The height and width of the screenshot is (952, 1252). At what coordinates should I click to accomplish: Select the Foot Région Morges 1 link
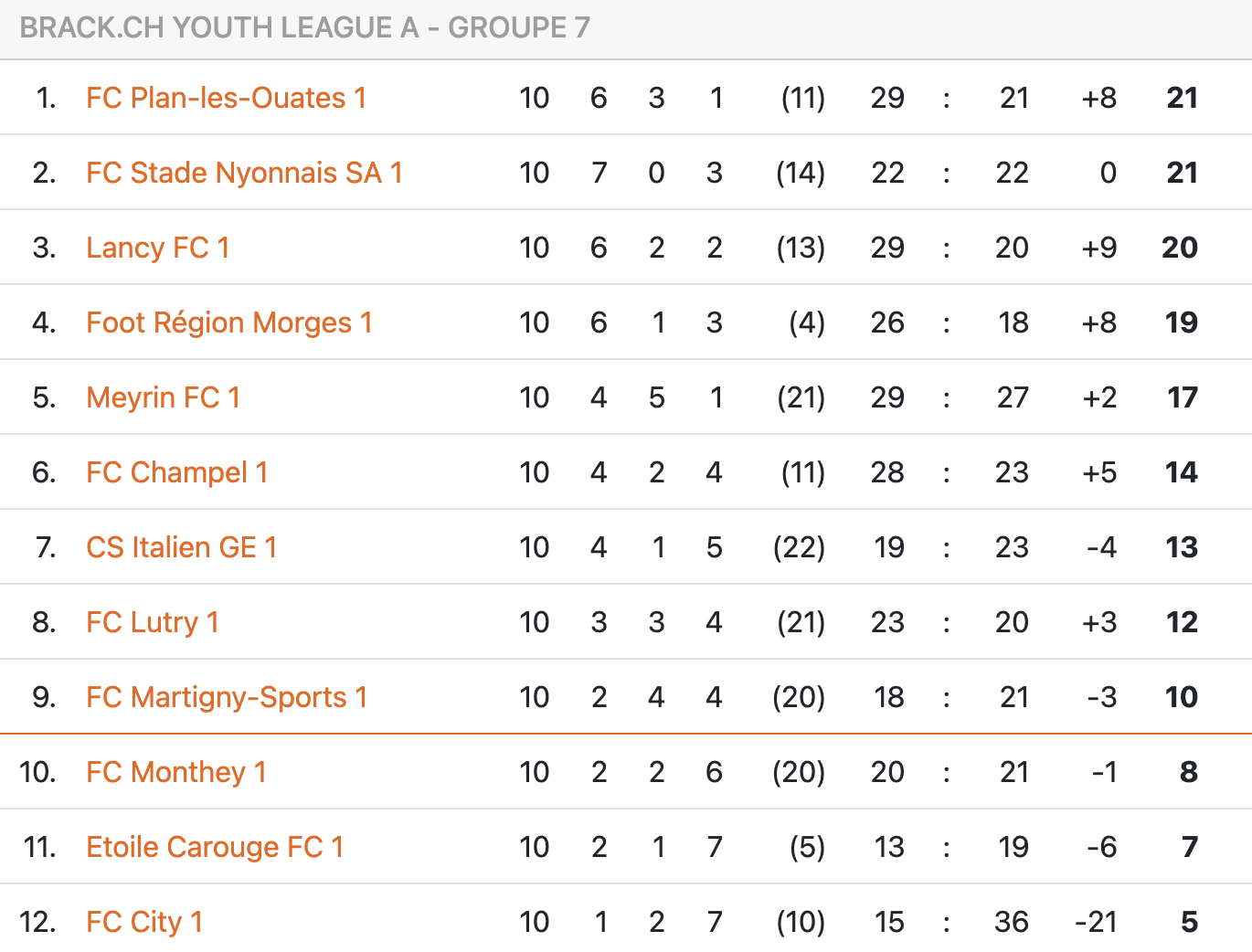point(228,323)
